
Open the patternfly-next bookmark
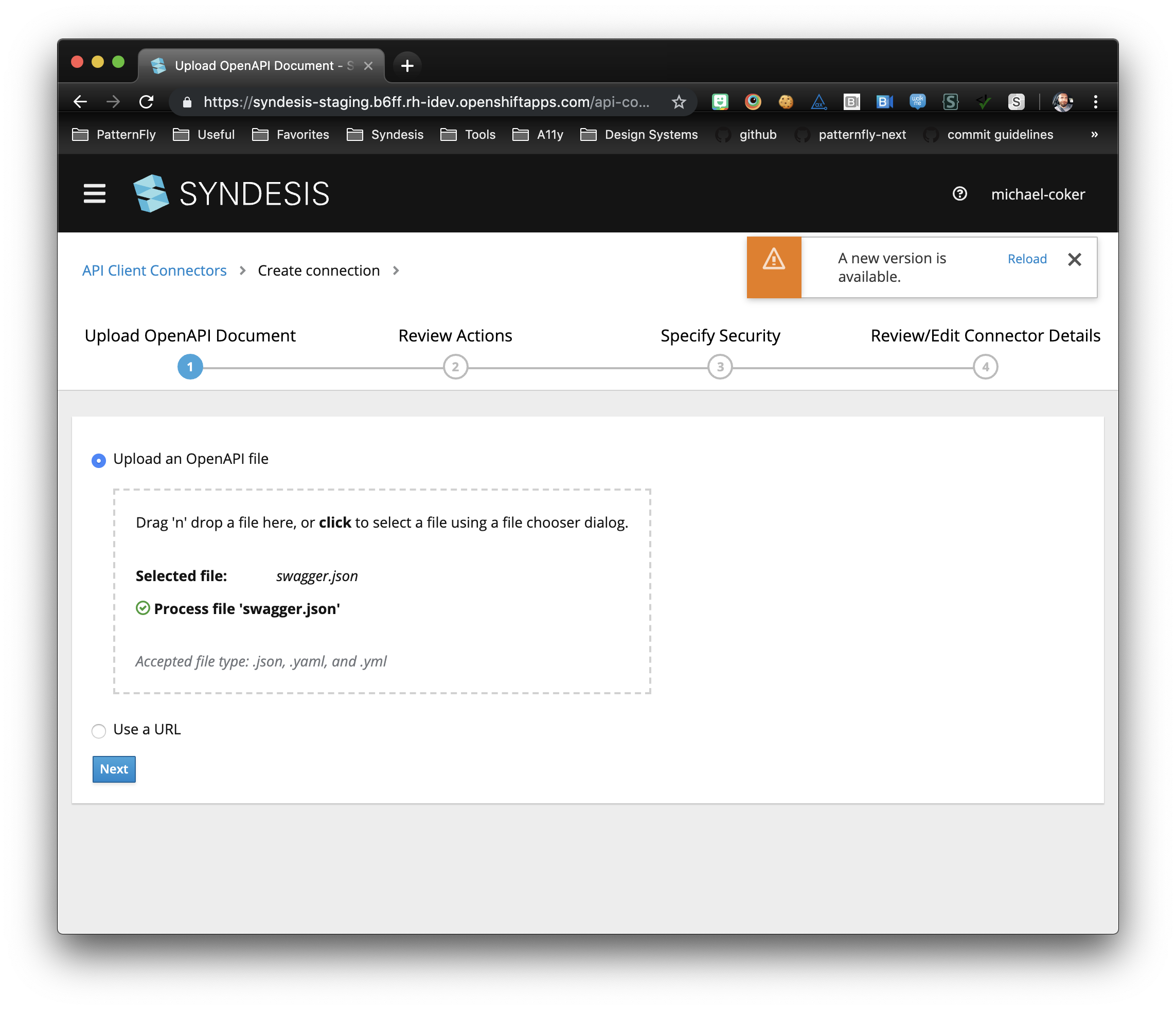click(850, 134)
